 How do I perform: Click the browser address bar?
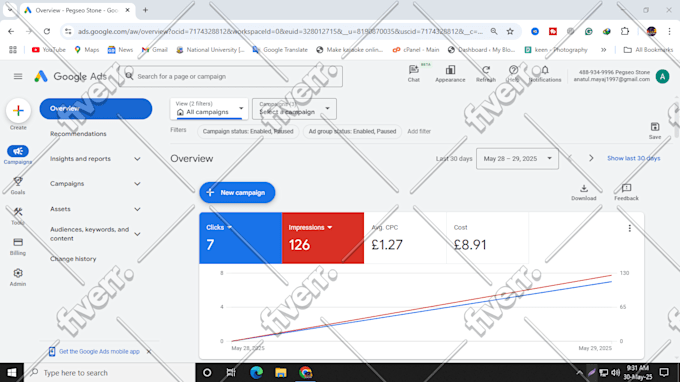(x=280, y=31)
